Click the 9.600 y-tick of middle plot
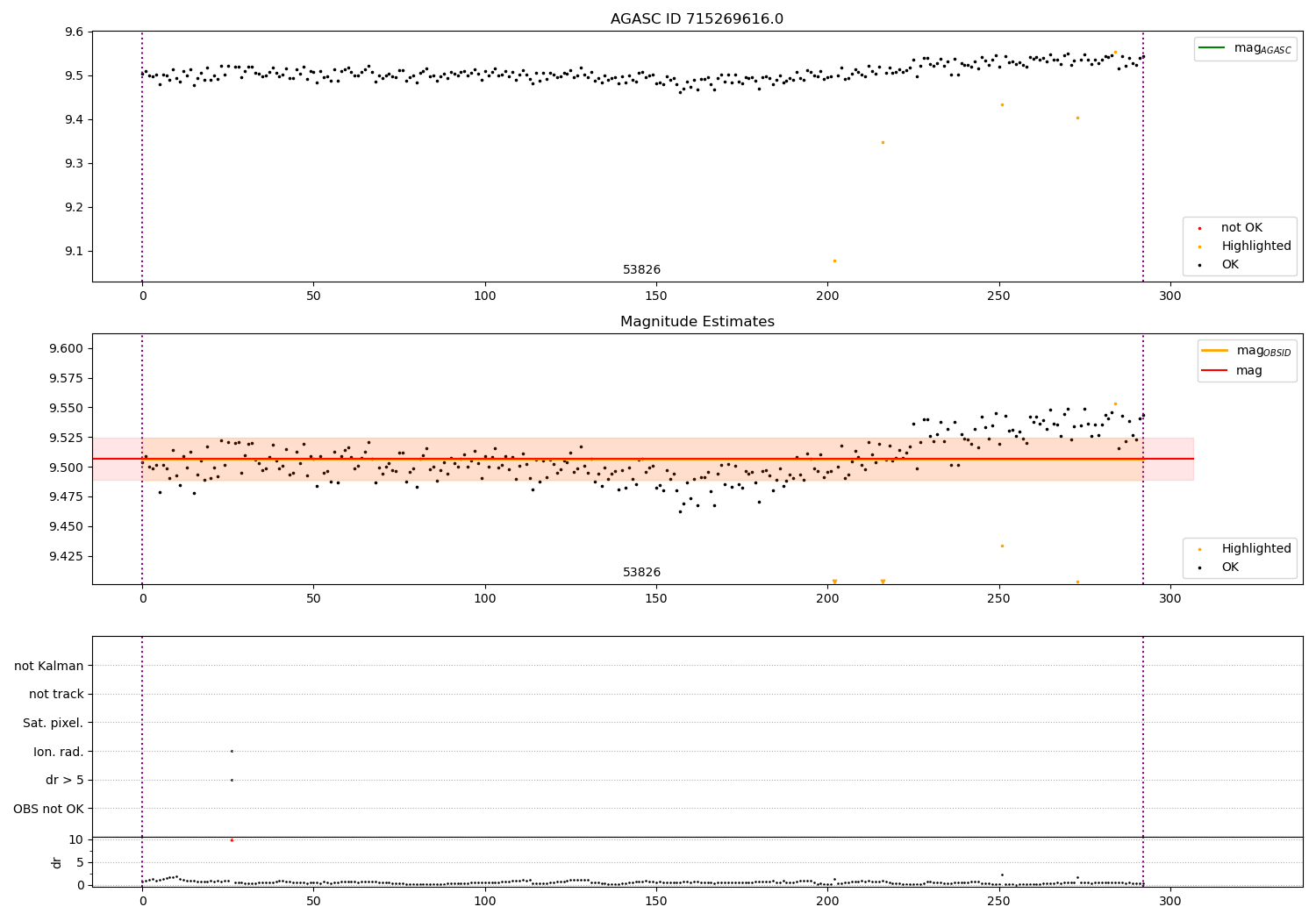The width and height of the screenshot is (1316, 921). (x=68, y=349)
